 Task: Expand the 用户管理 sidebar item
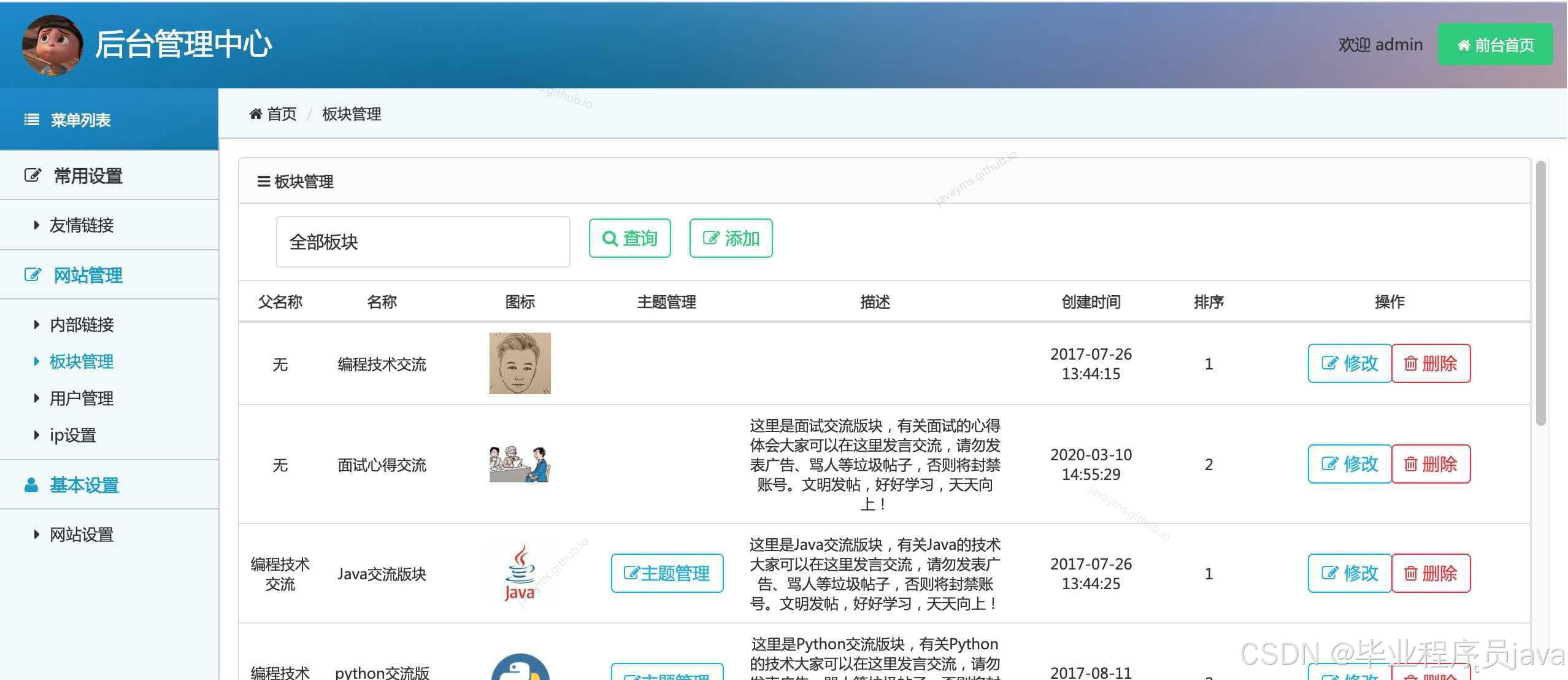81,398
